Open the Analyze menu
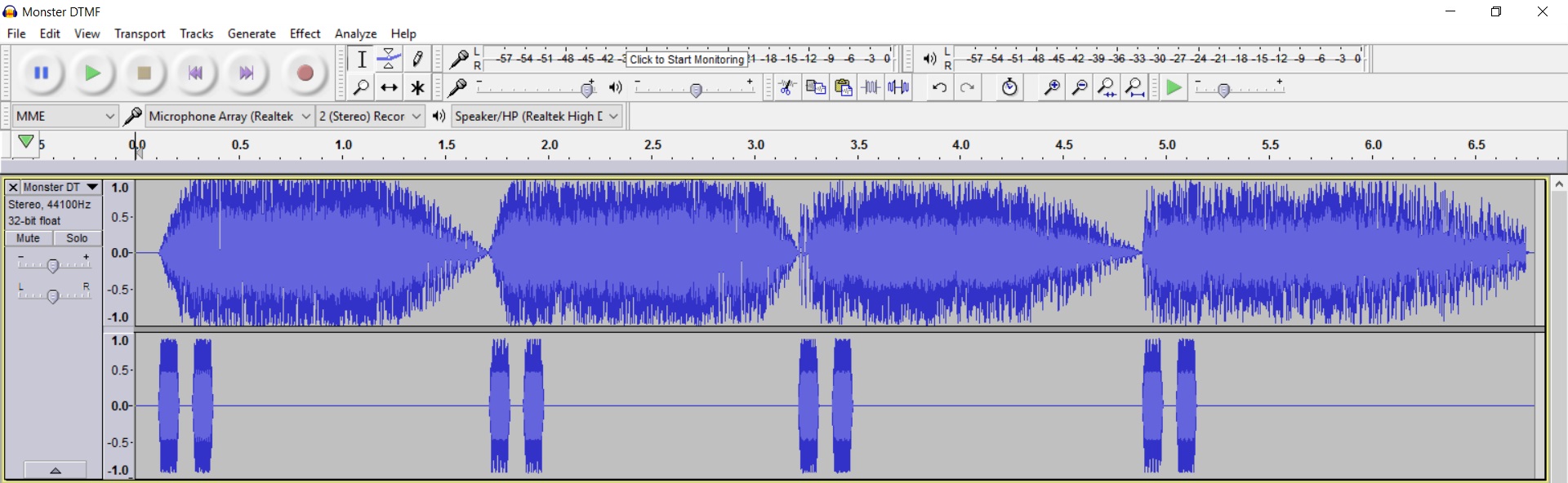Screen dimensions: 1568x483 [x=355, y=33]
